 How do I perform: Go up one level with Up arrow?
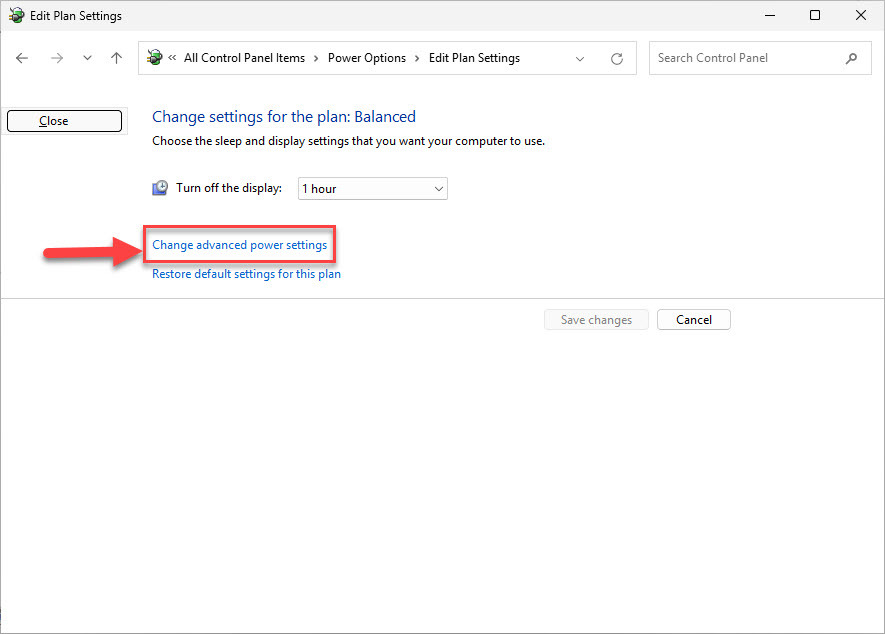coord(116,58)
